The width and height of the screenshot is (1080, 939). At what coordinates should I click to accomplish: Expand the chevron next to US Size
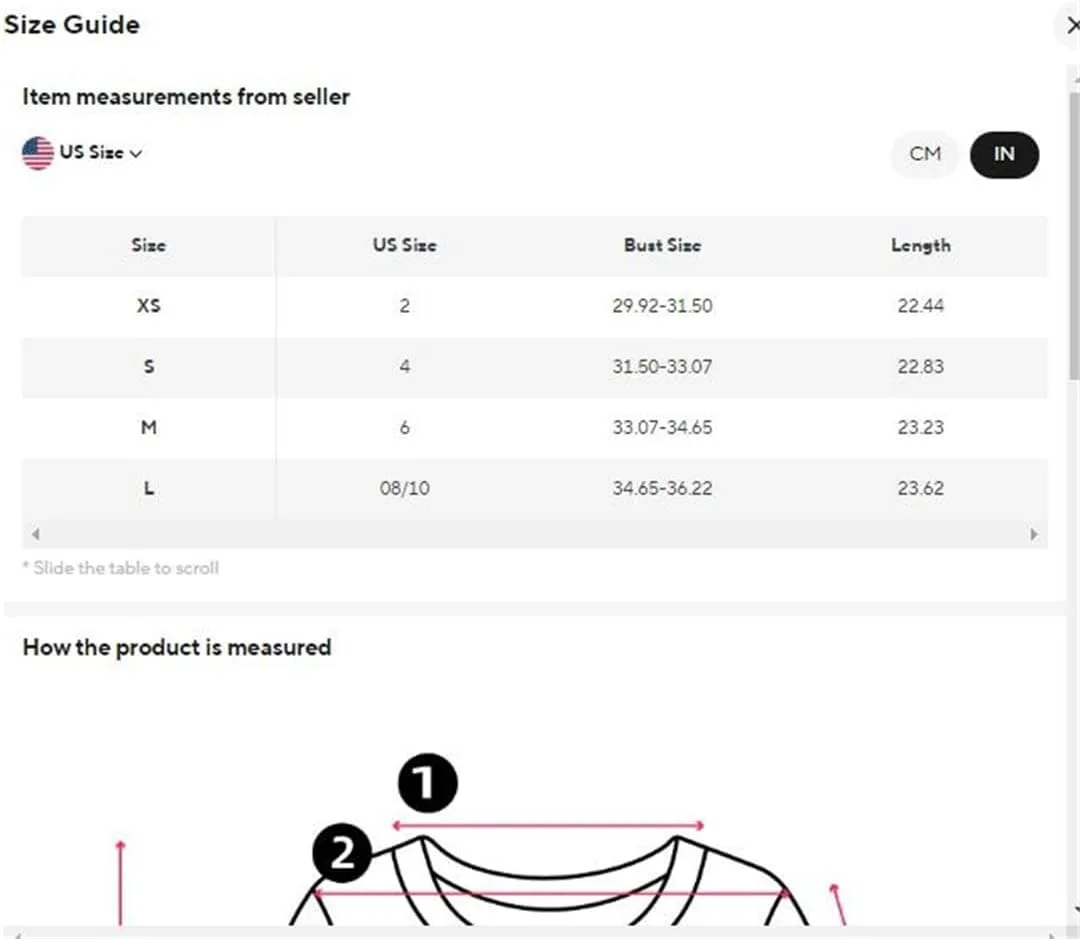[x=136, y=153]
